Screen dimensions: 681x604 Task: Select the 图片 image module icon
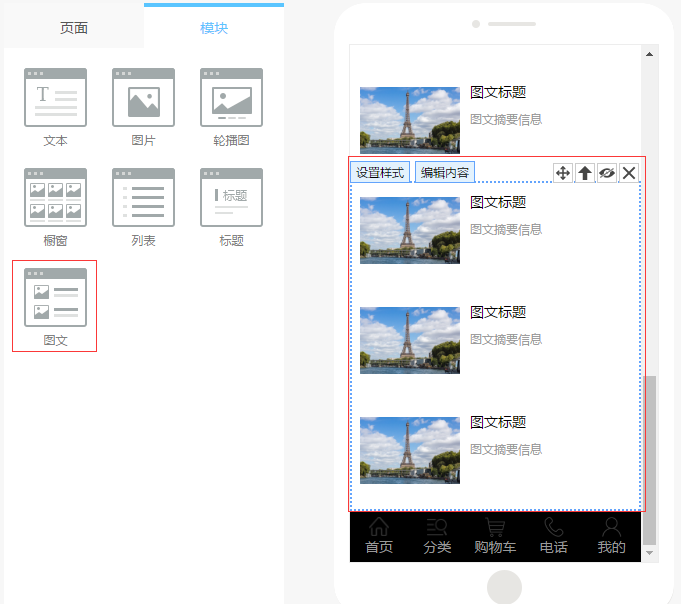(x=143, y=98)
